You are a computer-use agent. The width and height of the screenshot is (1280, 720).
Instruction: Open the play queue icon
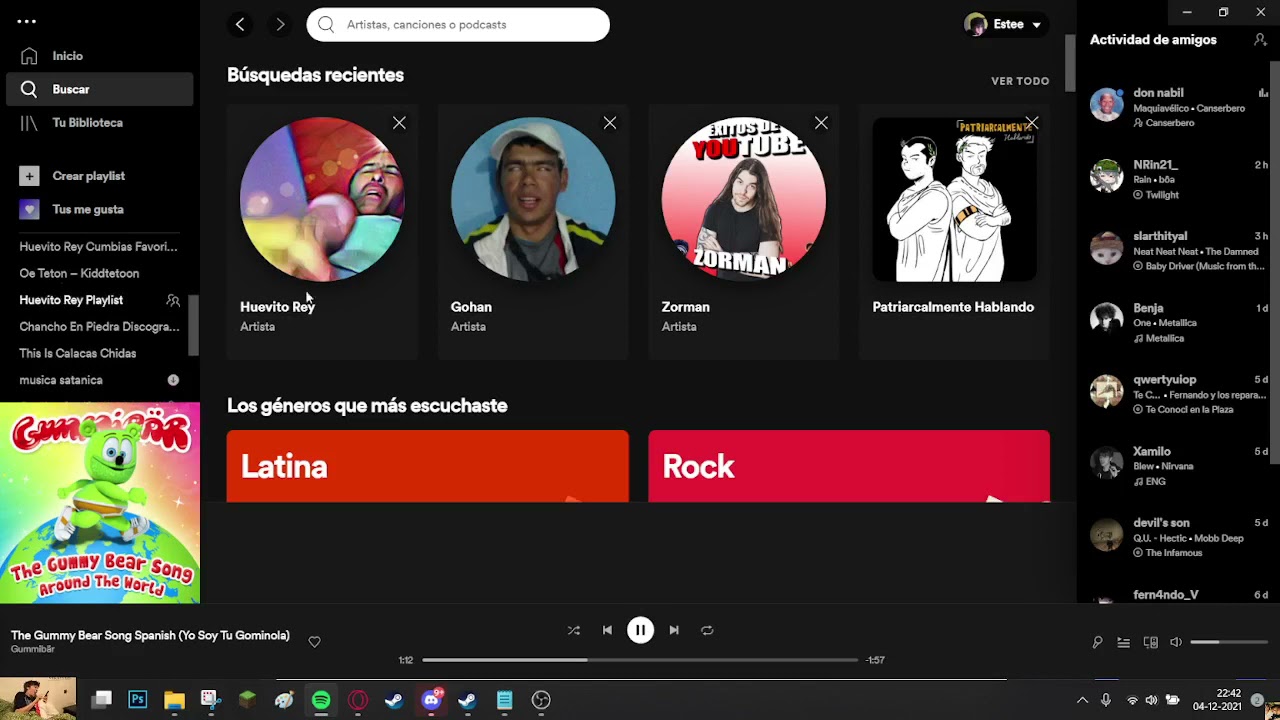pyautogui.click(x=1123, y=642)
